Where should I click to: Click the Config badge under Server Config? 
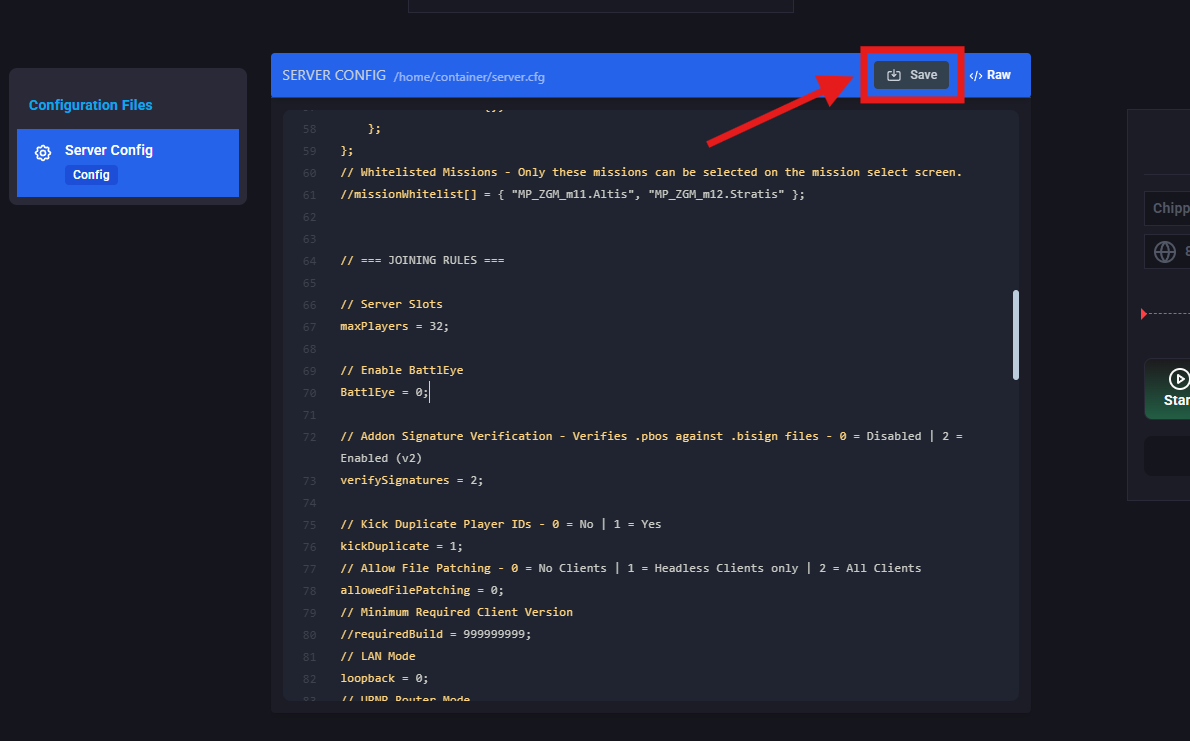pyautogui.click(x=91, y=175)
